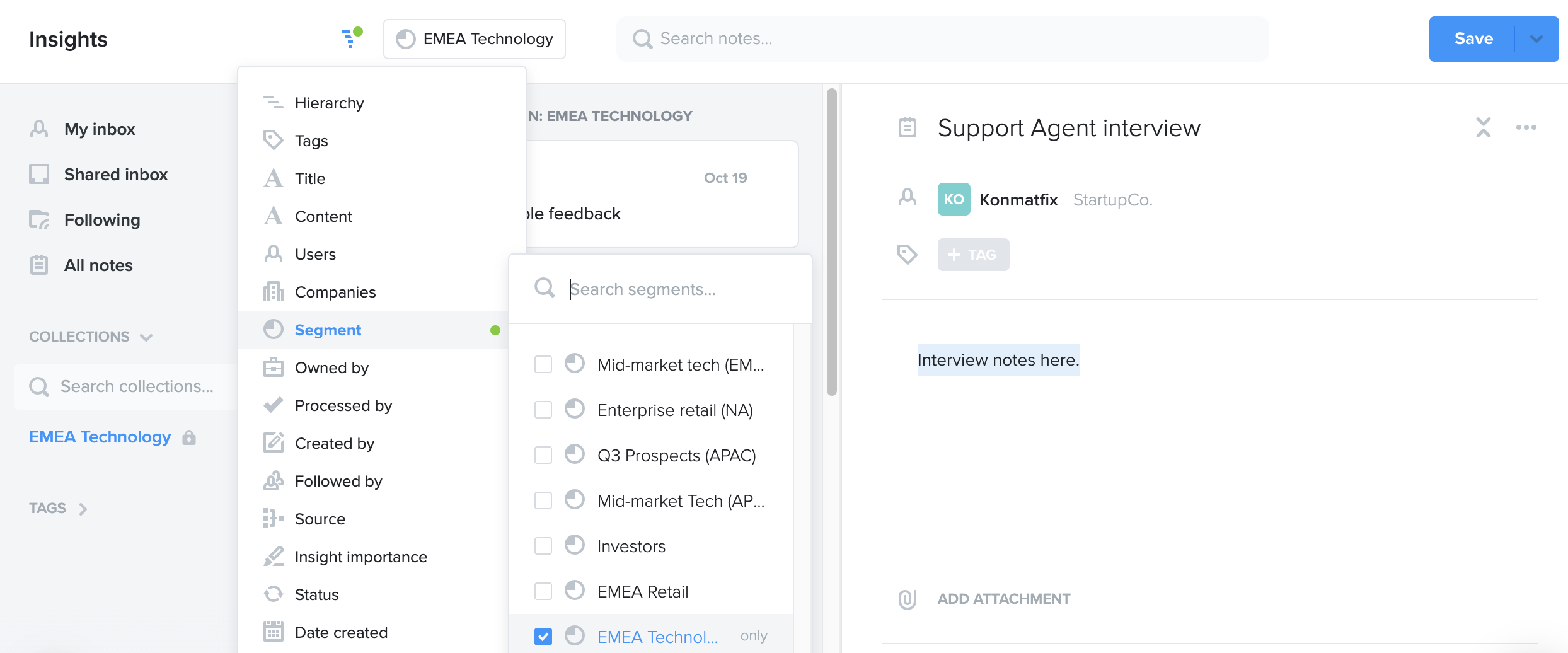Click lock icon beside EMEA Technology

point(189,437)
